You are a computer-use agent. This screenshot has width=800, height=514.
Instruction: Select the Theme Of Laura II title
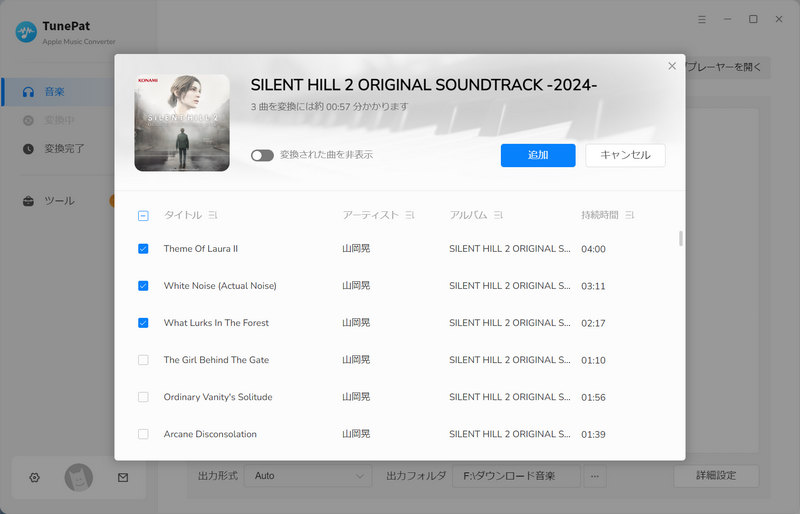pyautogui.click(x=201, y=249)
